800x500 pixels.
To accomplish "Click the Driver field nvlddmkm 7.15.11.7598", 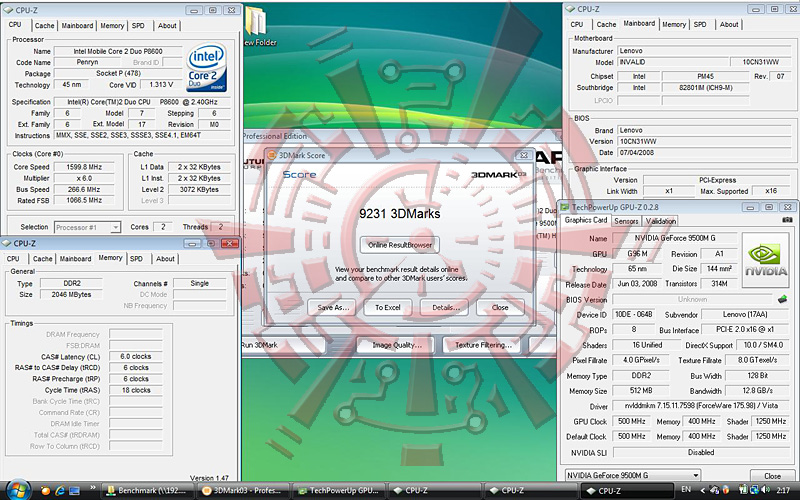I will 702,406.
